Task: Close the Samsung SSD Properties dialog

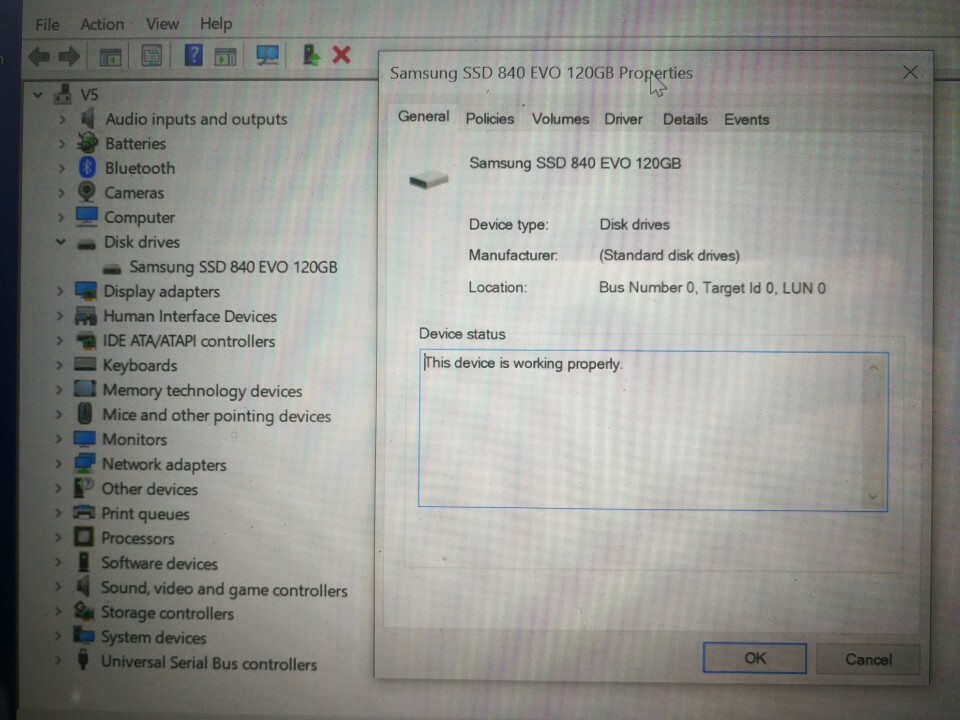Action: point(910,72)
